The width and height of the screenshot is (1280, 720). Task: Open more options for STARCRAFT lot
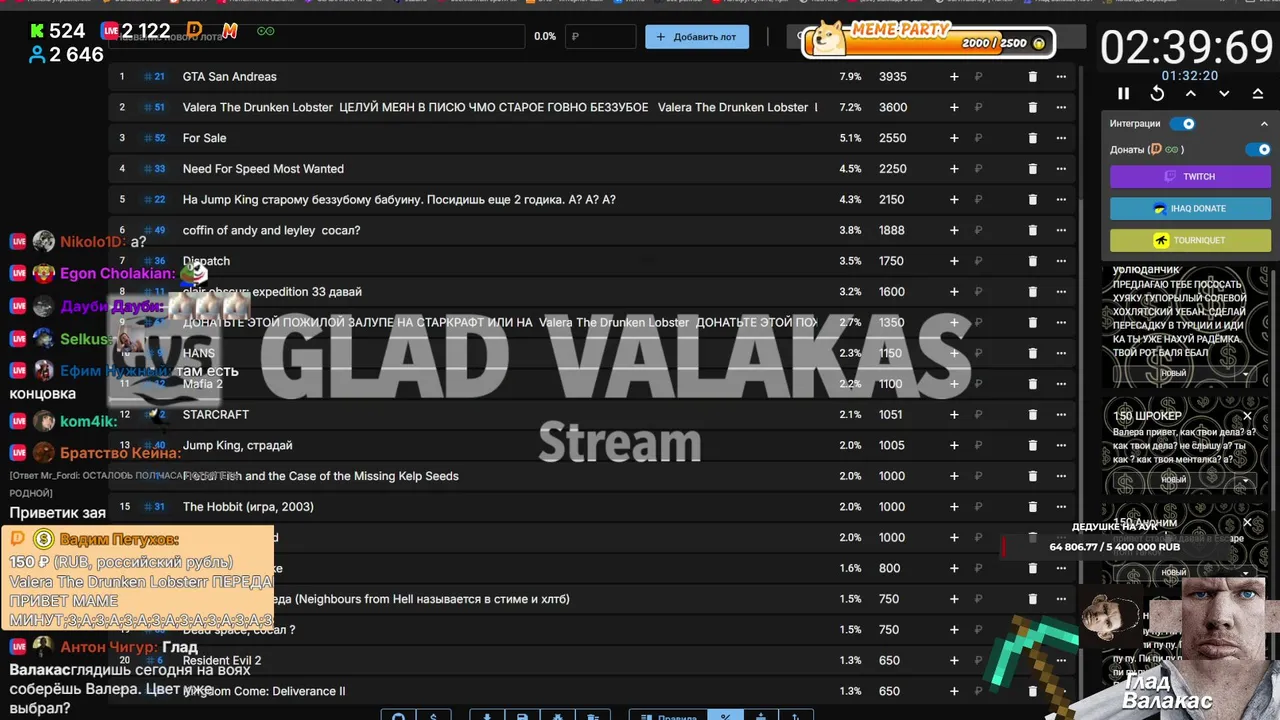1061,414
